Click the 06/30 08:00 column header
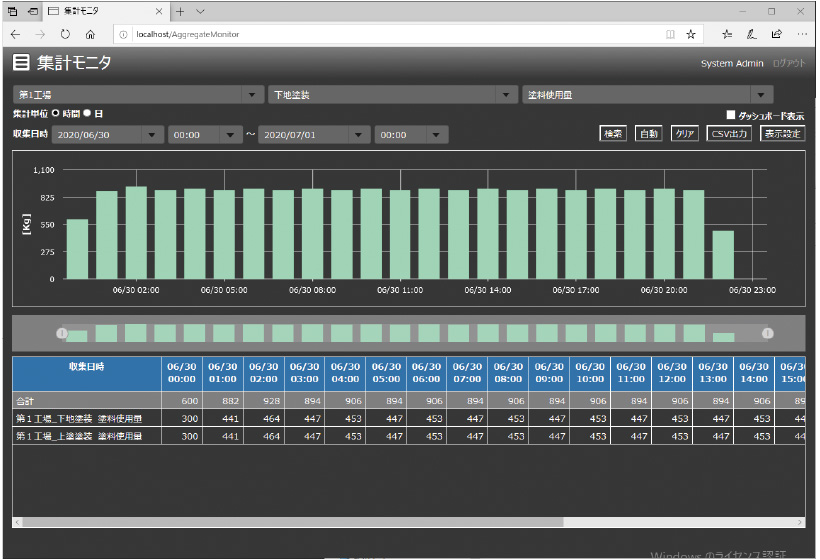This screenshot has width=820, height=560. pyautogui.click(x=508, y=373)
